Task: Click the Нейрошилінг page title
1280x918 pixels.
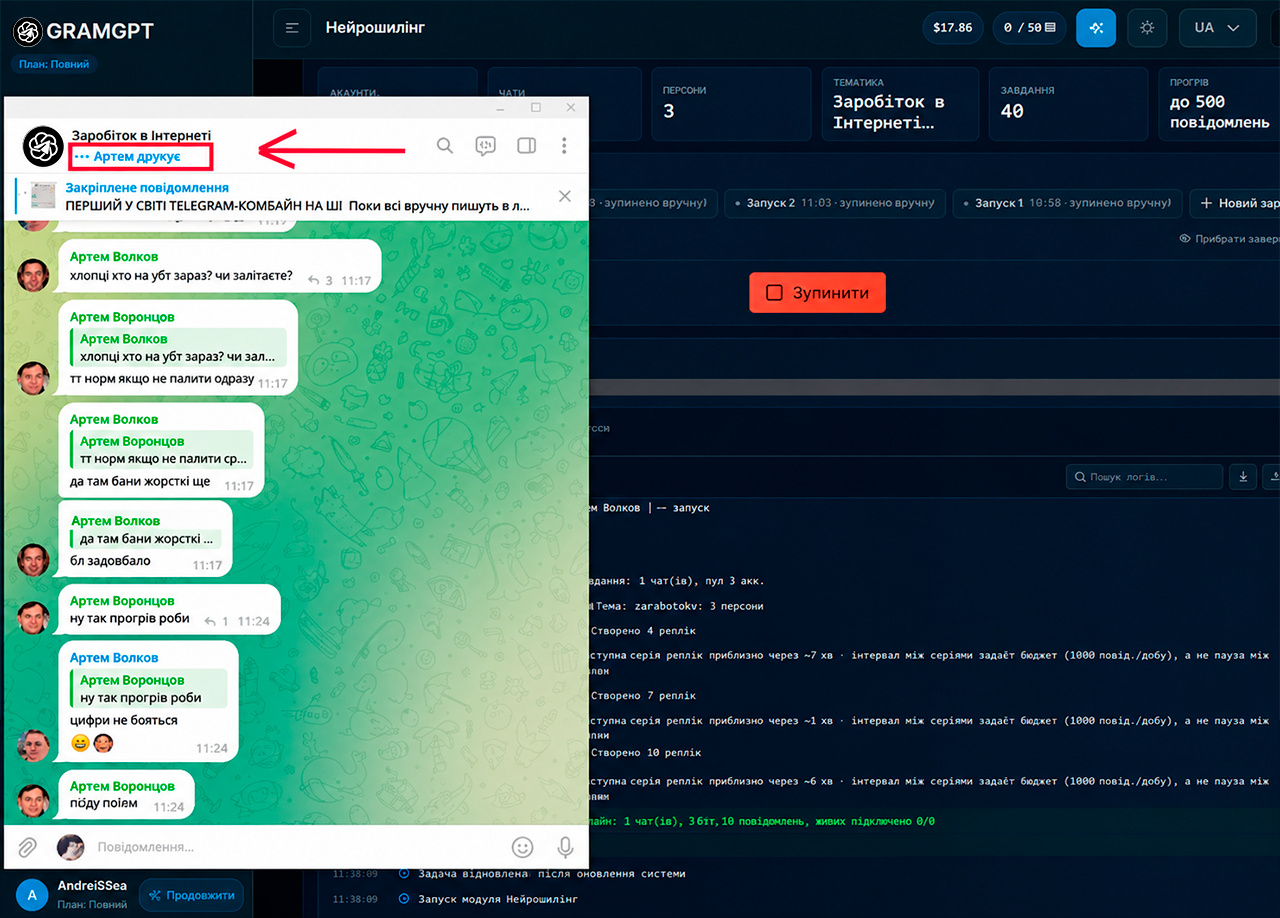Action: pos(375,28)
